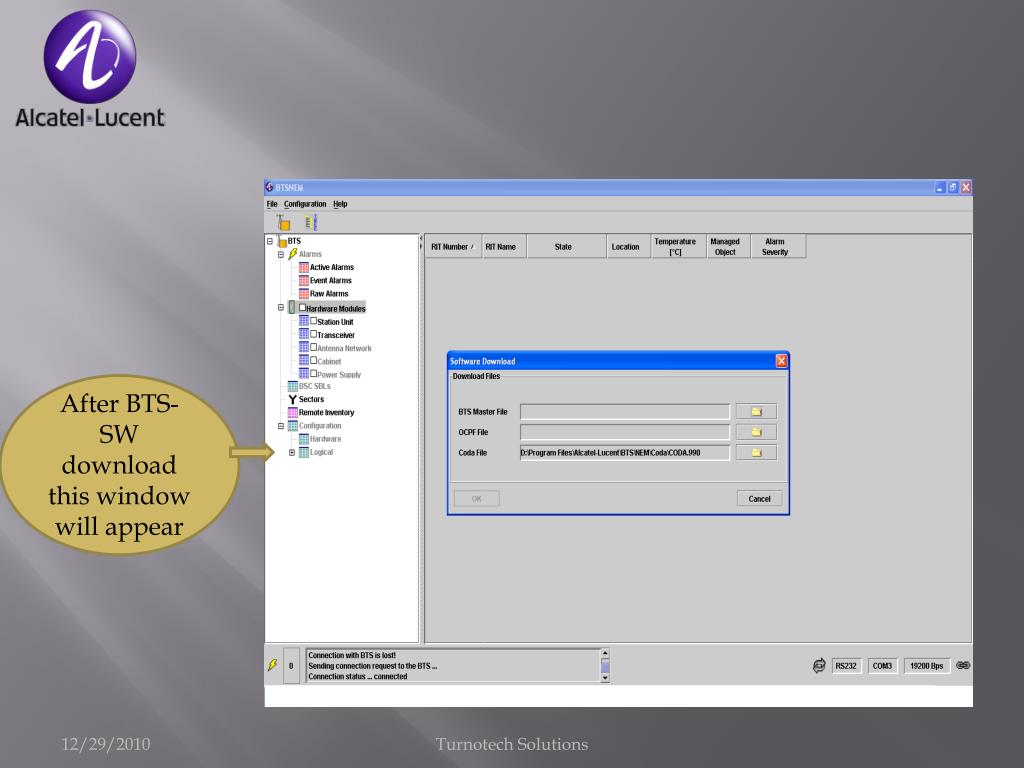This screenshot has width=1024, height=768.
Task: Browse for the BTS Master File
Action: 756,411
